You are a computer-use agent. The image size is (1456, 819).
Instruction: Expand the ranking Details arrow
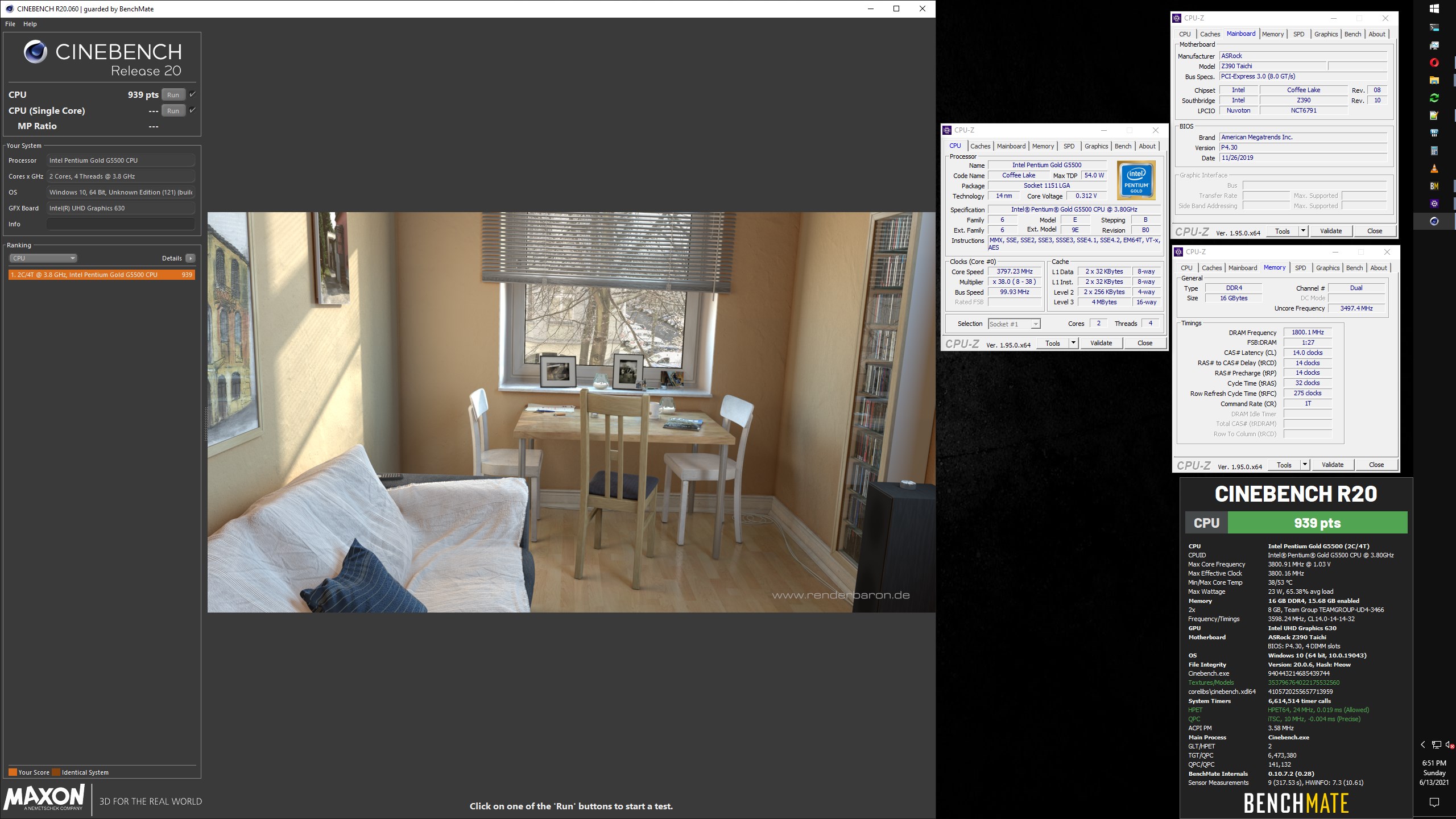pyautogui.click(x=191, y=258)
